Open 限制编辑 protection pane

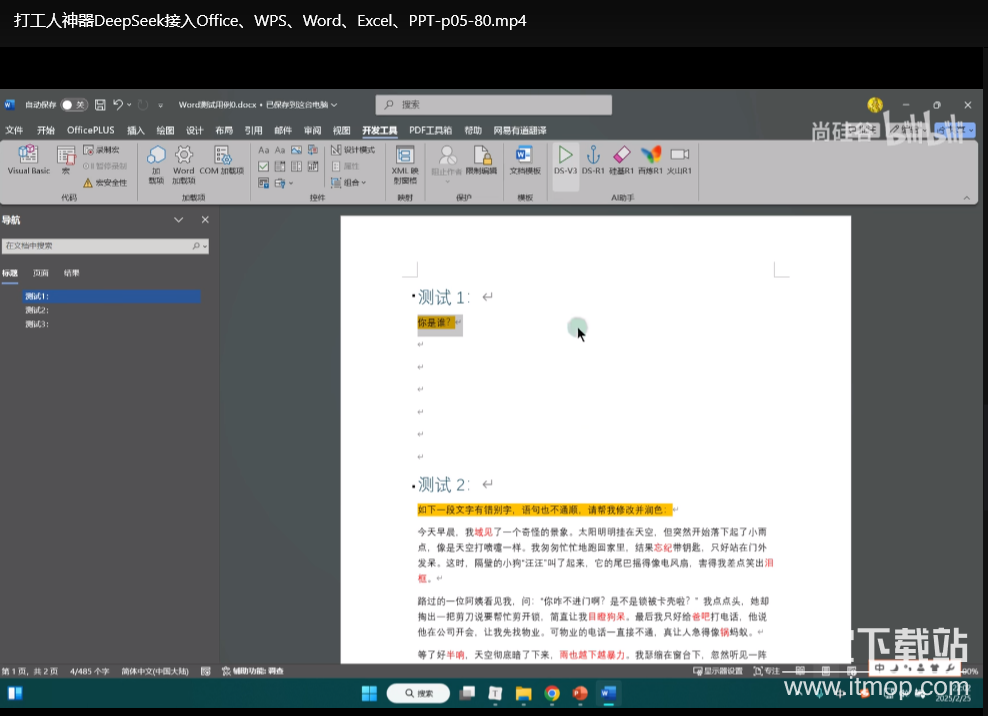pyautogui.click(x=482, y=162)
